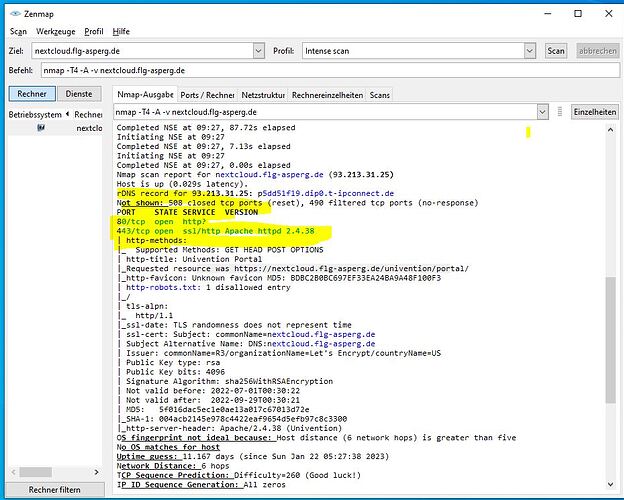Click 'Uptime guess: 11.167 days' line

click(253, 457)
